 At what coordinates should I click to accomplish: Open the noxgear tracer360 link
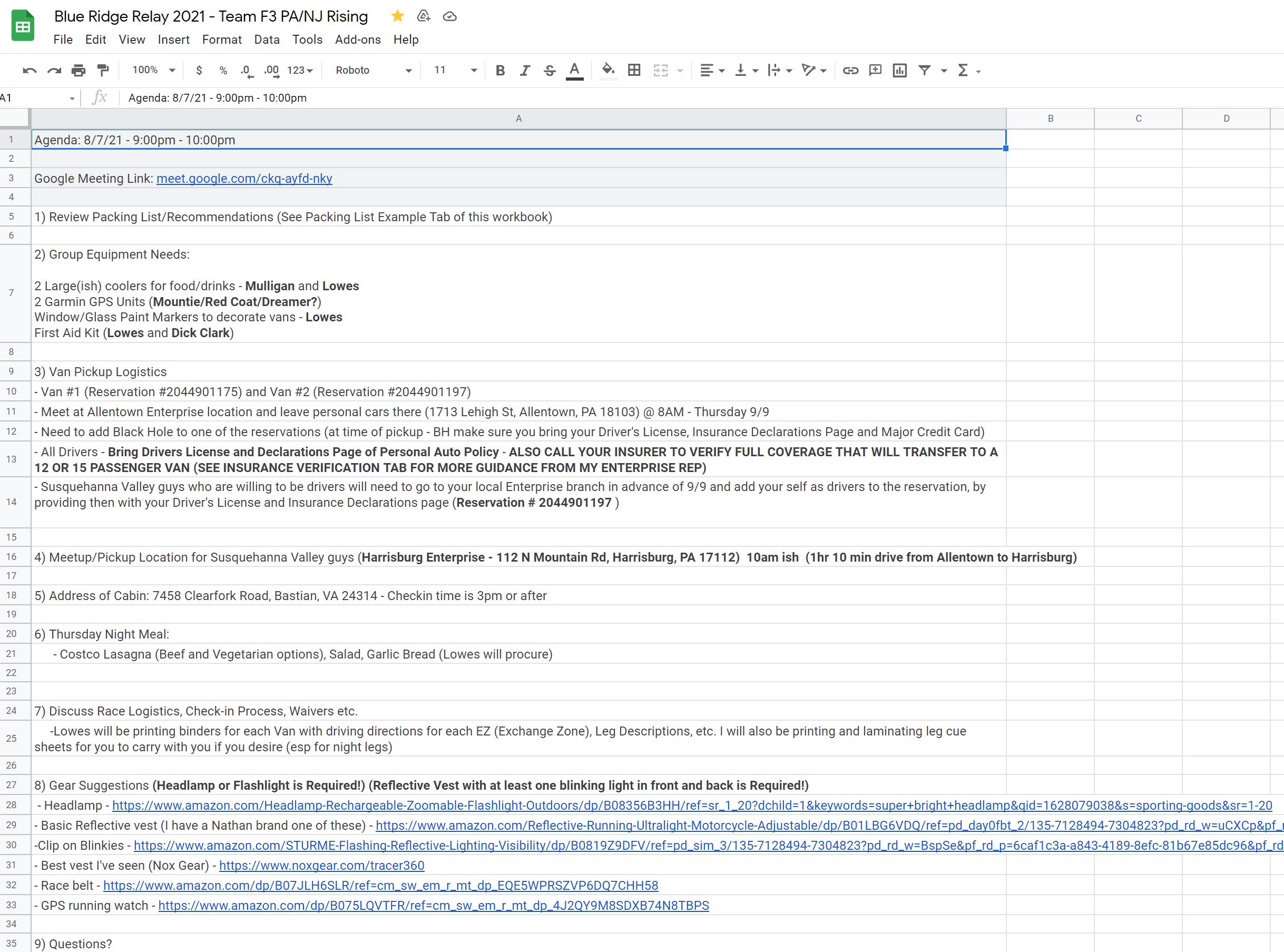coord(321,866)
